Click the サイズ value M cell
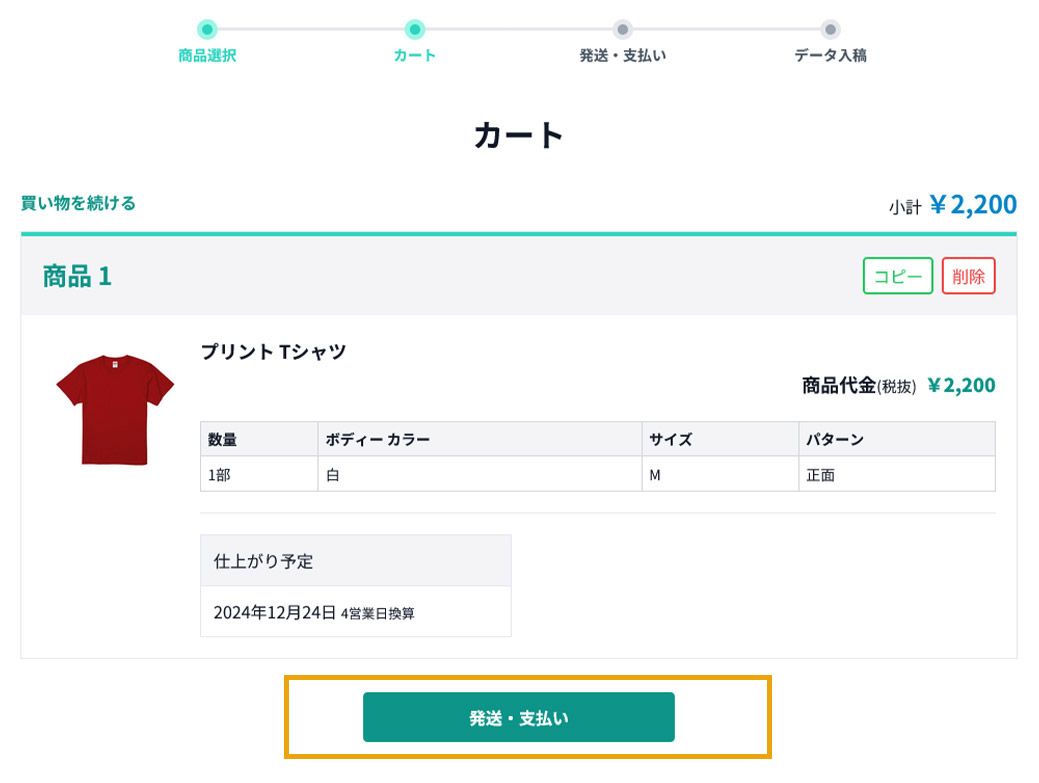The width and height of the screenshot is (1039, 783). (x=720, y=474)
